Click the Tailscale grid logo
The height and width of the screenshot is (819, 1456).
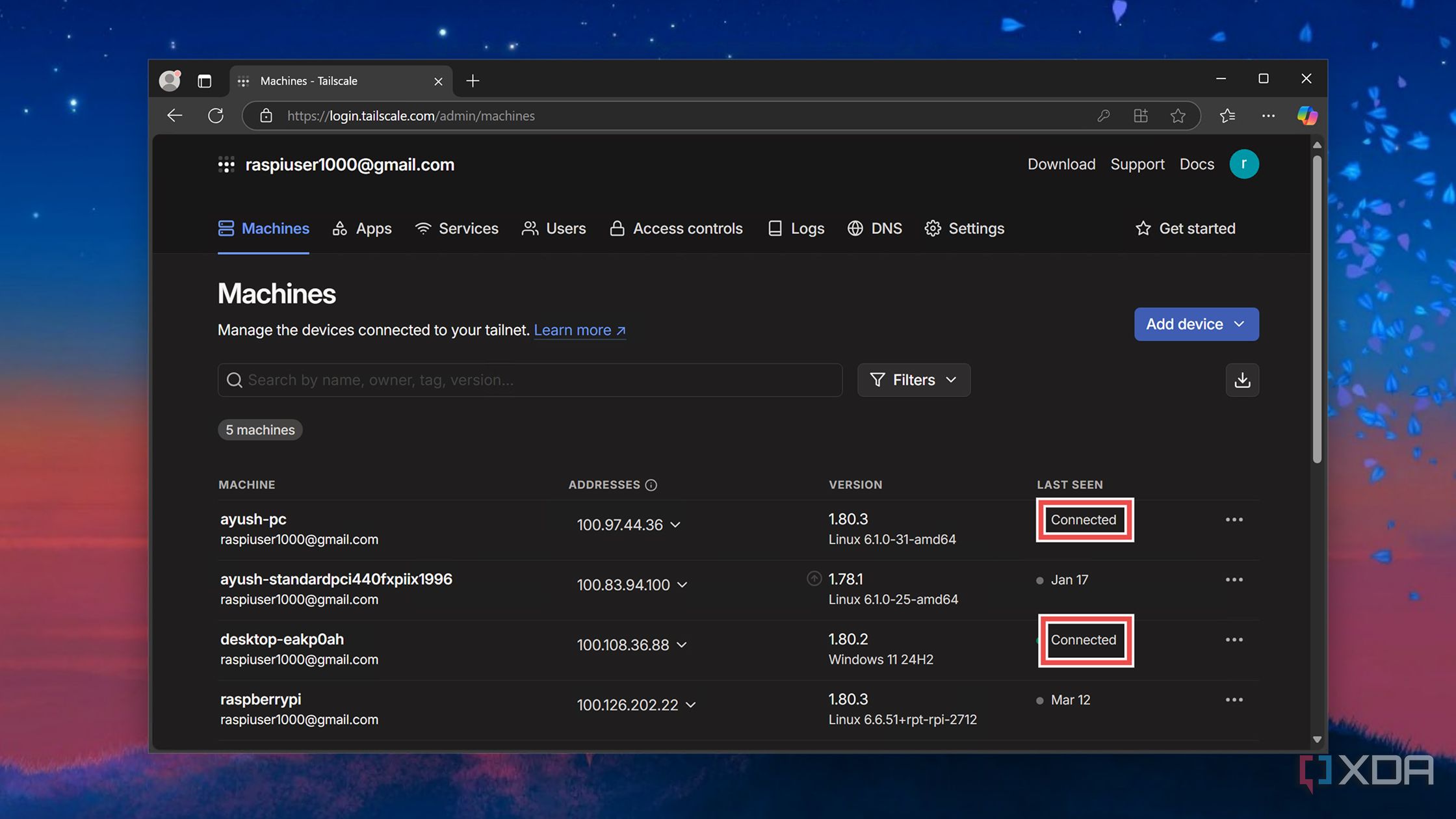click(226, 164)
